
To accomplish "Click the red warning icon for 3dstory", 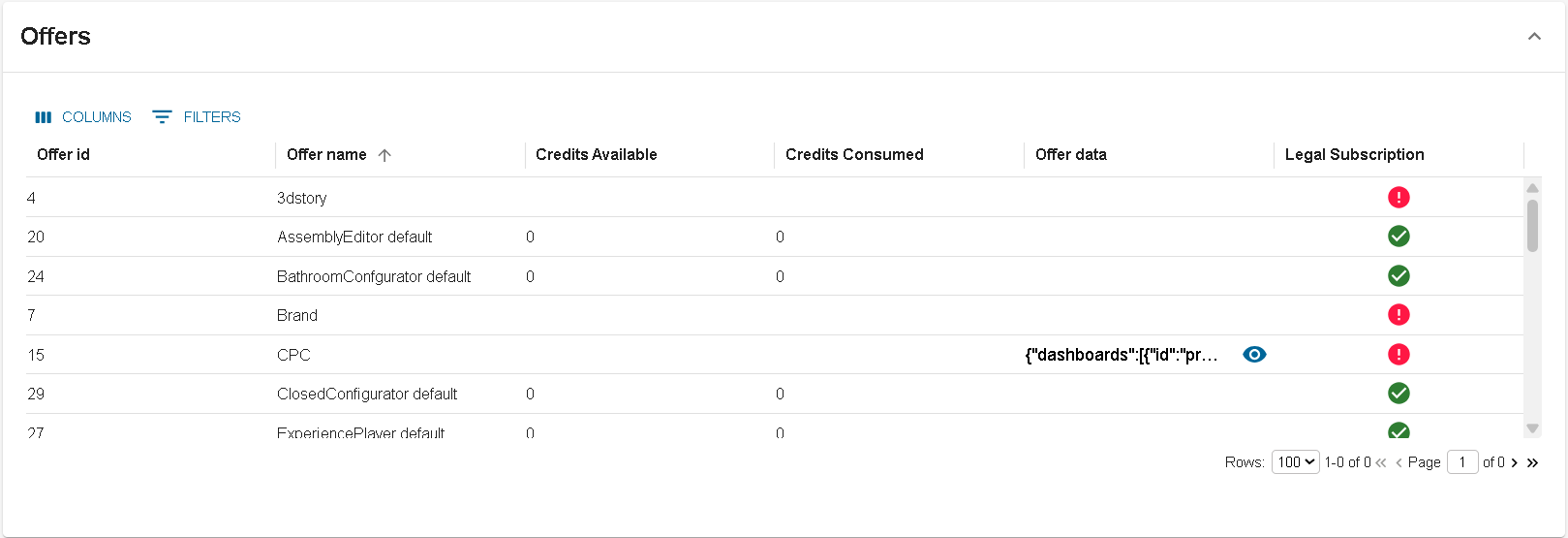I will click(x=1398, y=198).
